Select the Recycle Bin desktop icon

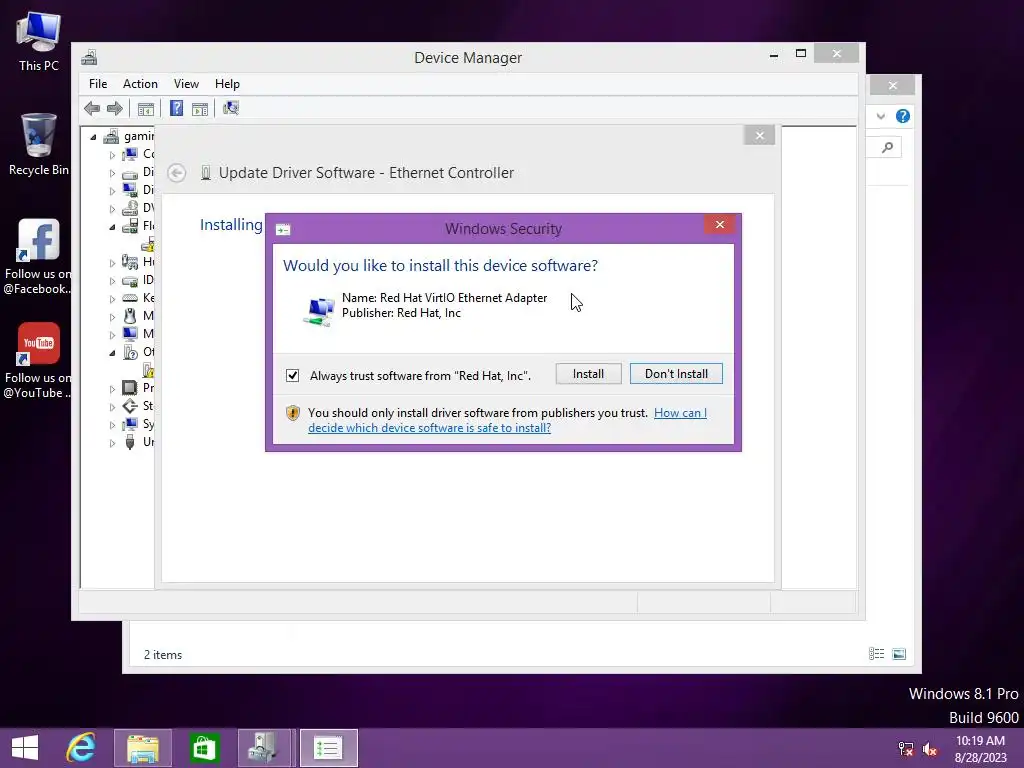pyautogui.click(x=39, y=144)
